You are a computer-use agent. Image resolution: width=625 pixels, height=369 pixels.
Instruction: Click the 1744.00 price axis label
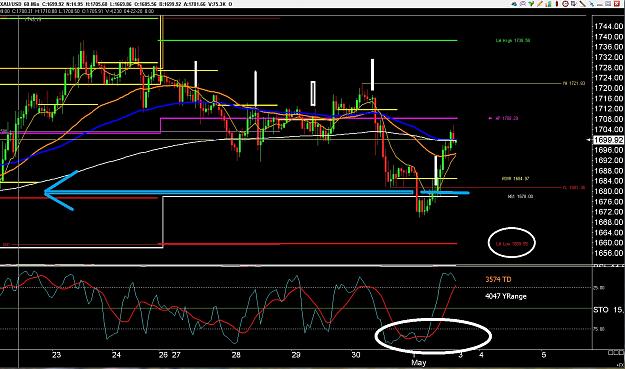[x=608, y=26]
